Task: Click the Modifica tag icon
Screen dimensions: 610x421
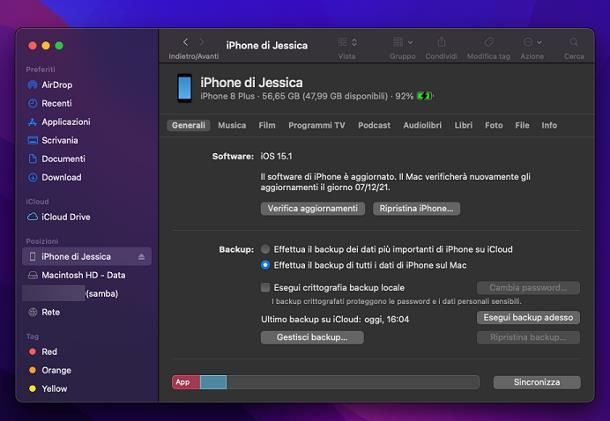Action: tap(489, 42)
